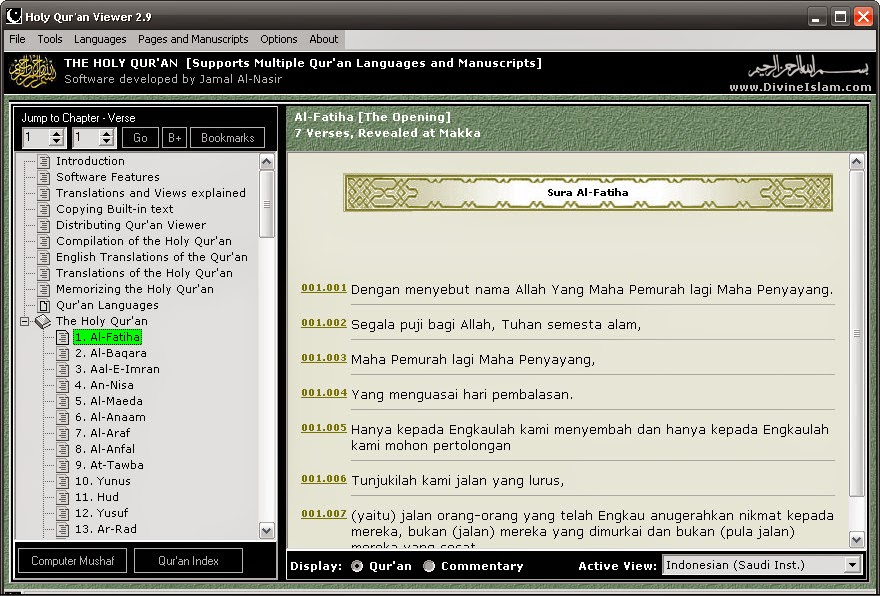Select the Commentary display radio button

click(429, 566)
